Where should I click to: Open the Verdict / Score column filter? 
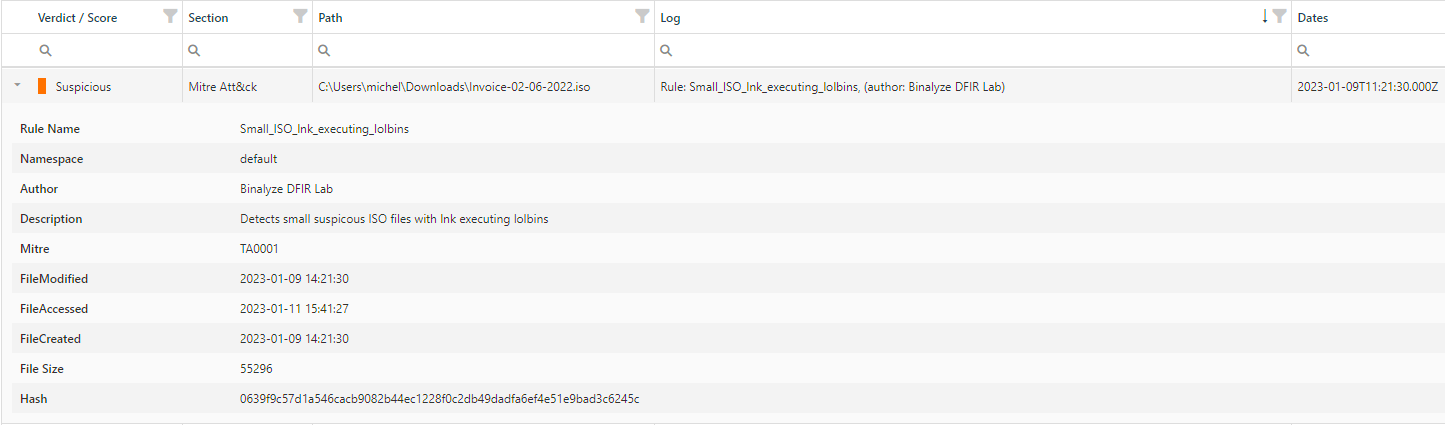click(170, 16)
